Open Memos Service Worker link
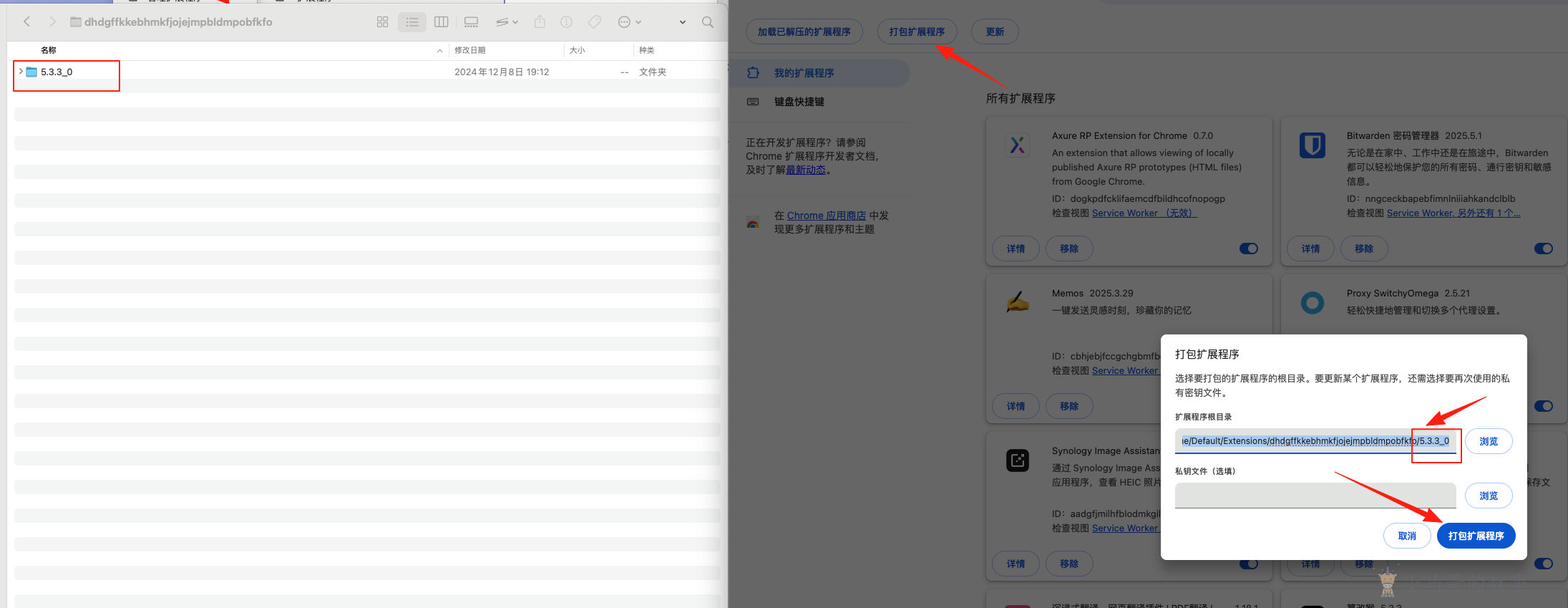 (1126, 370)
